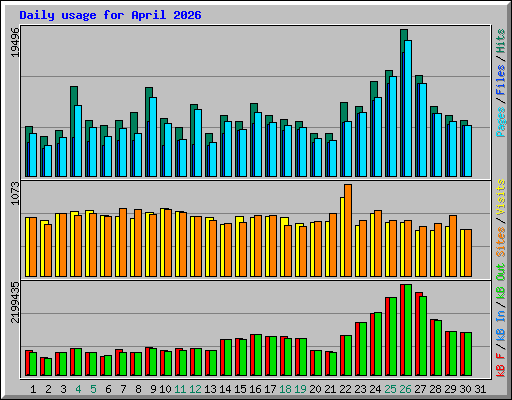Image resolution: width=512 pixels, height=400 pixels.
Task: Click the orange sites bar for day 29
Action: pyautogui.click(x=453, y=246)
